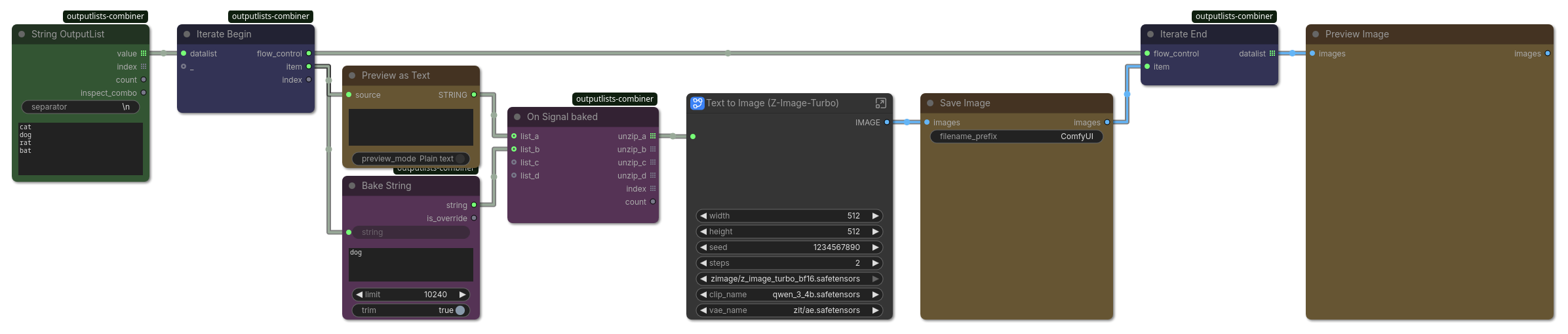Viewport: 1568px width, 334px height.
Task: Click the String OutputList index output socket
Action: 144,66
